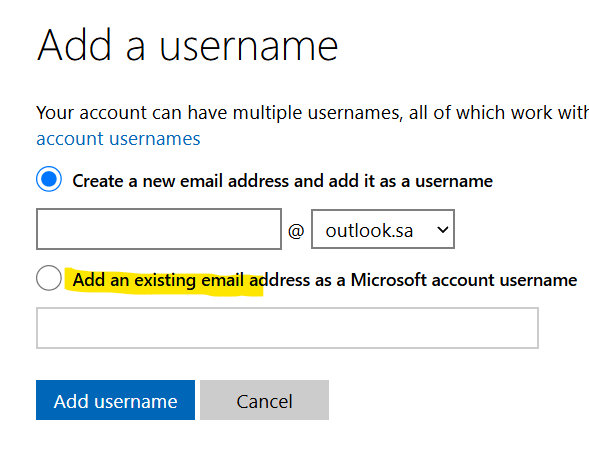589x458 pixels.
Task: Select 'Add an existing email address' radio button
Action: [x=49, y=278]
